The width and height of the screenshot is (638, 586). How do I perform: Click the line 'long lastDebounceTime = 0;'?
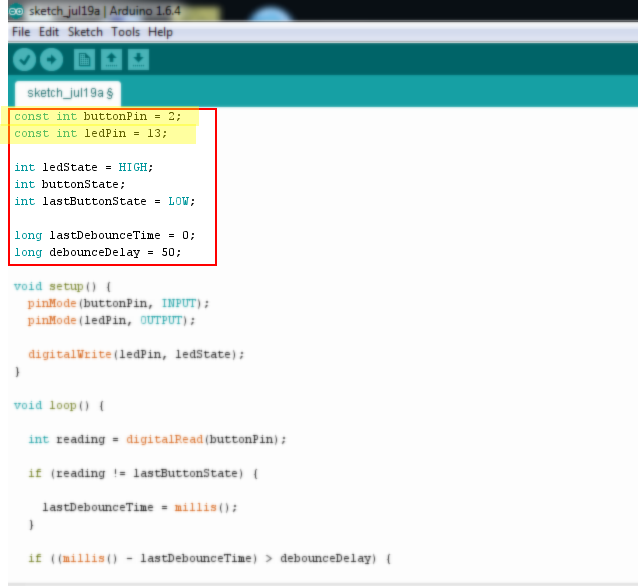[x=105, y=235]
